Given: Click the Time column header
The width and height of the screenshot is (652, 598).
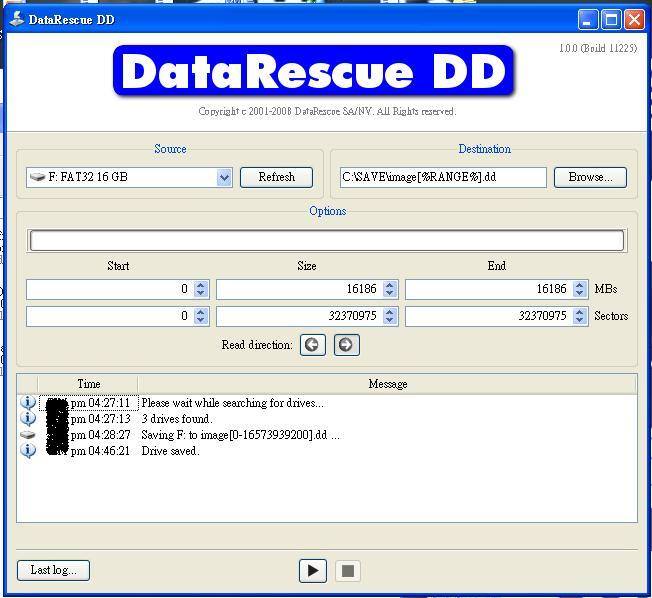Looking at the screenshot, I should [x=88, y=384].
